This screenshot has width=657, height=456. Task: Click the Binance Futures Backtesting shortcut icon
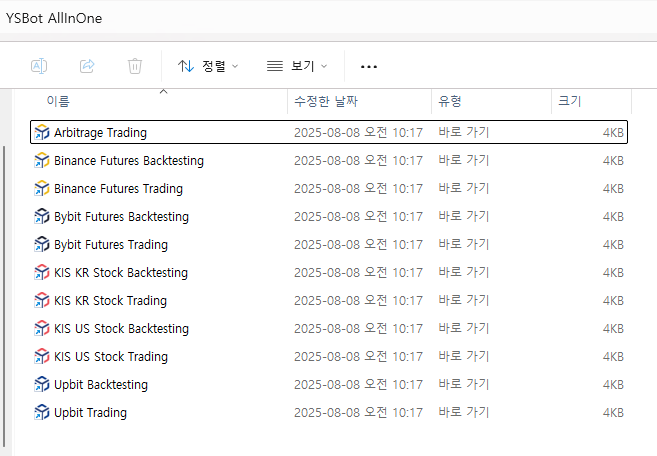tap(41, 161)
